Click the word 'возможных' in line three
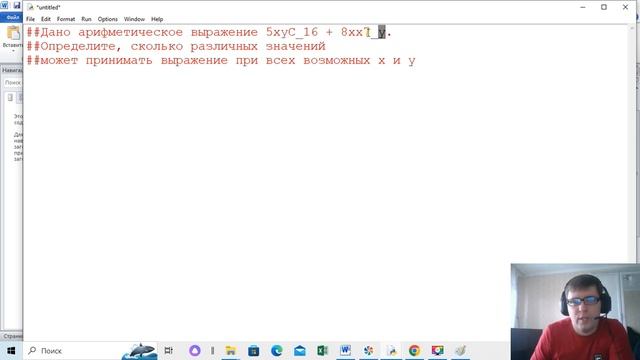640x360 pixels. [x=336, y=60]
